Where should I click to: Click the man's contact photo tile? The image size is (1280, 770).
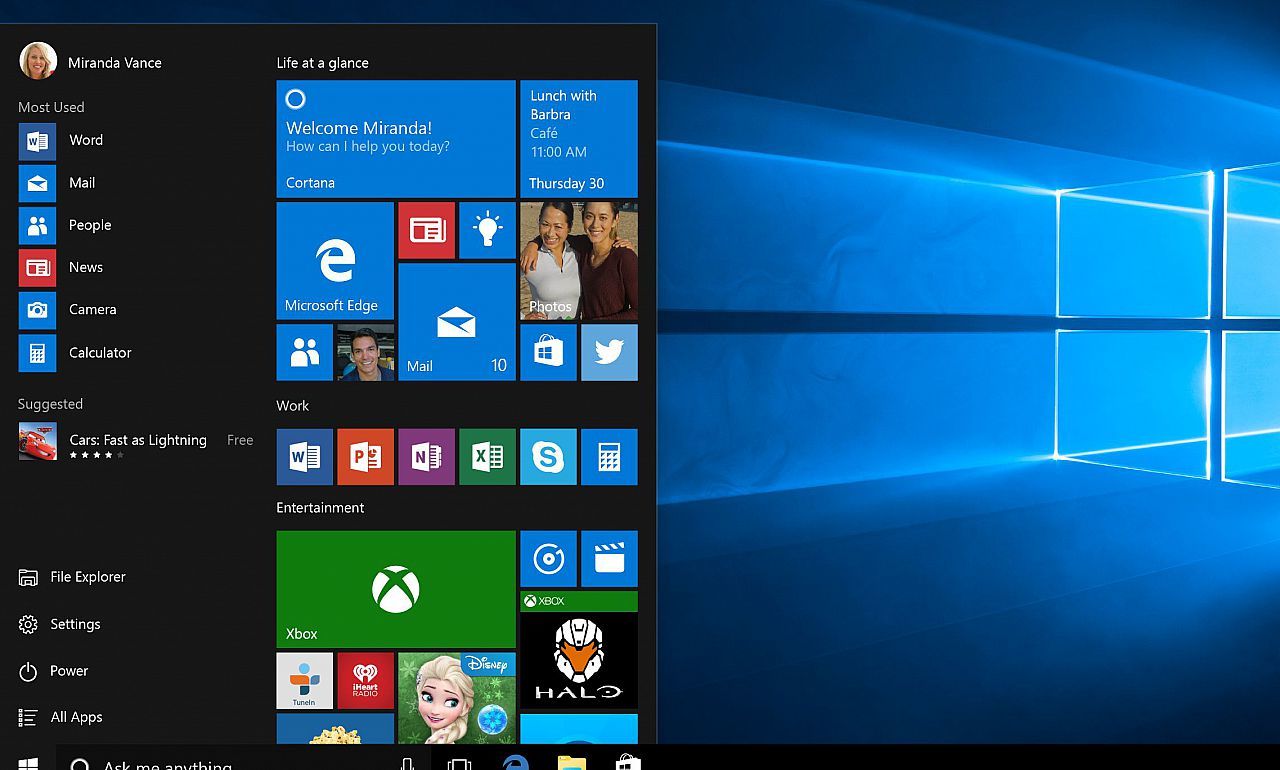coord(366,352)
